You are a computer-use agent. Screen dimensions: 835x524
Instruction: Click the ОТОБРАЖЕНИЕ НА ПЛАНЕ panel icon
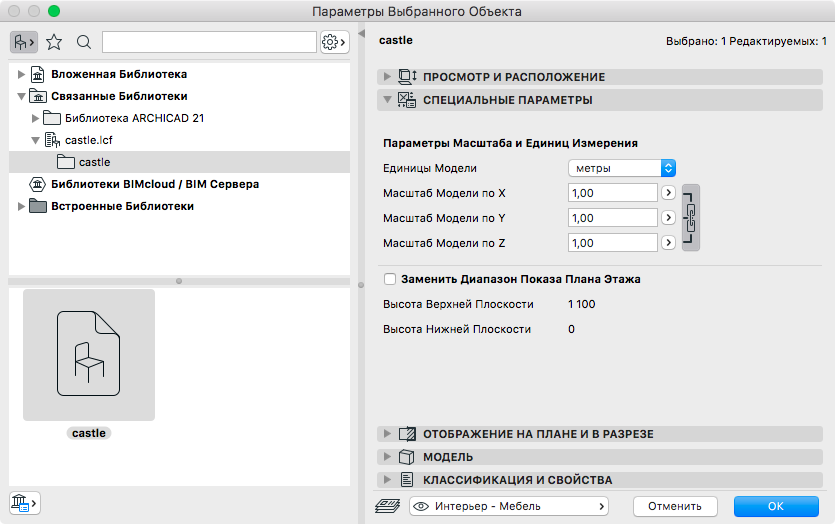407,434
